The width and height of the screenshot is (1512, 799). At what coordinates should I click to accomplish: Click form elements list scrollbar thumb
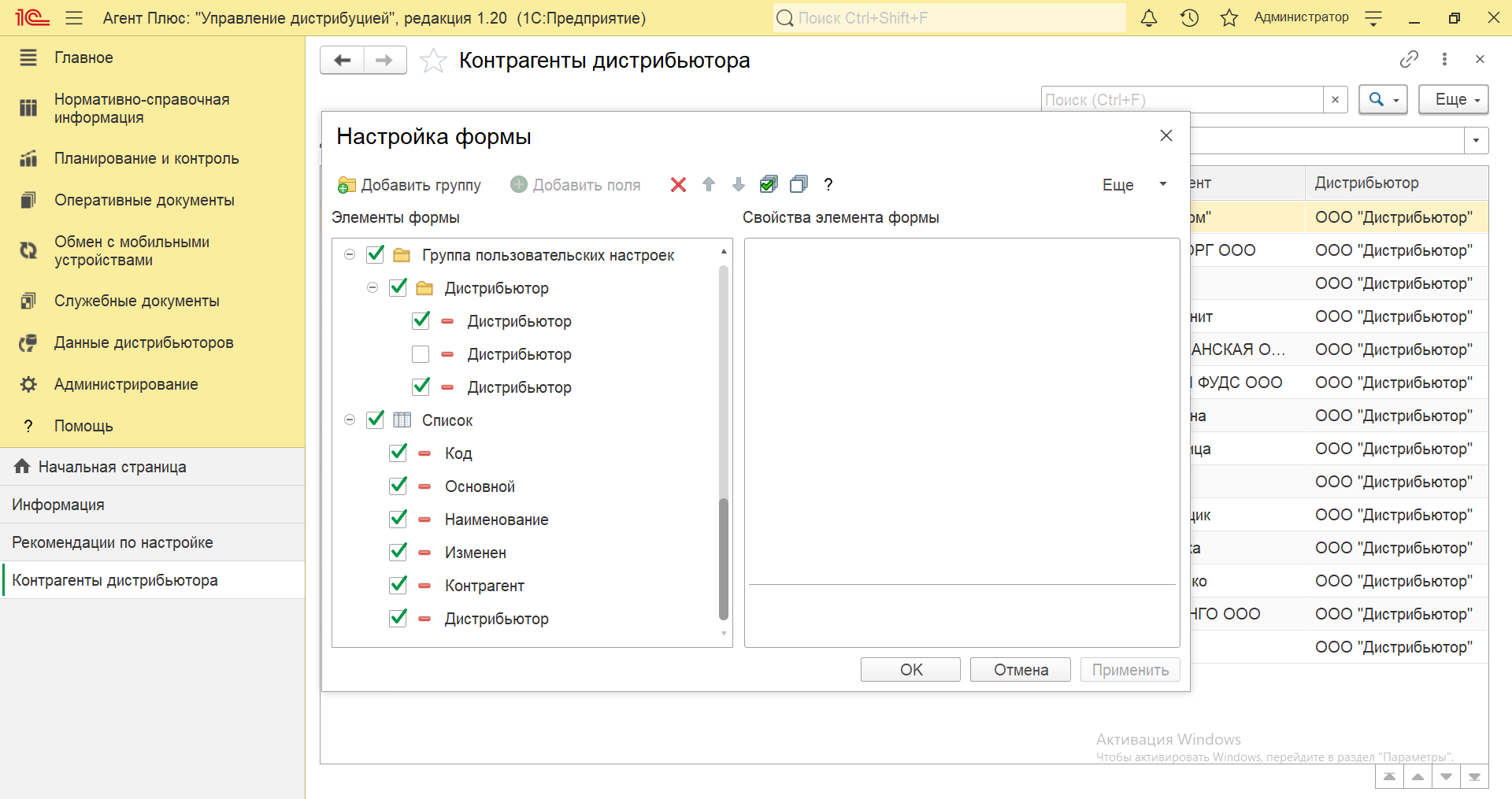pos(724,559)
